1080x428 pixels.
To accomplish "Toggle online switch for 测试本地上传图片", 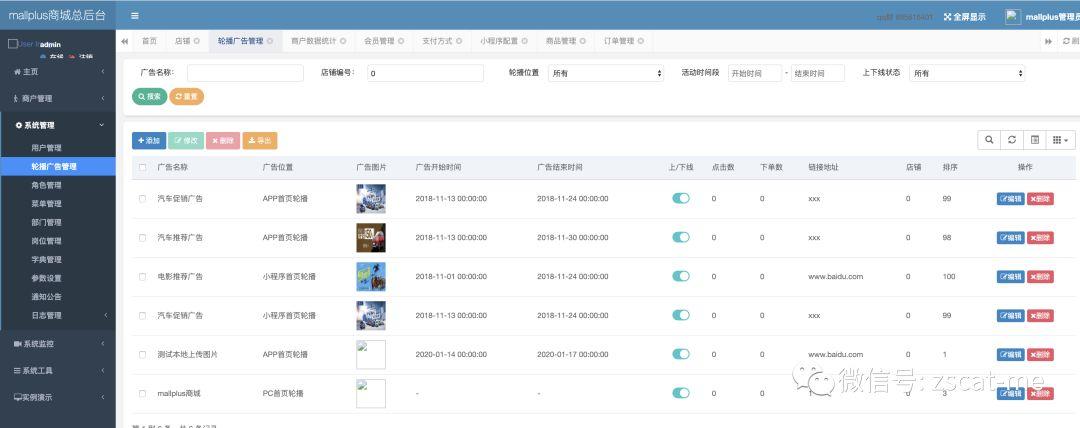I will (x=681, y=354).
